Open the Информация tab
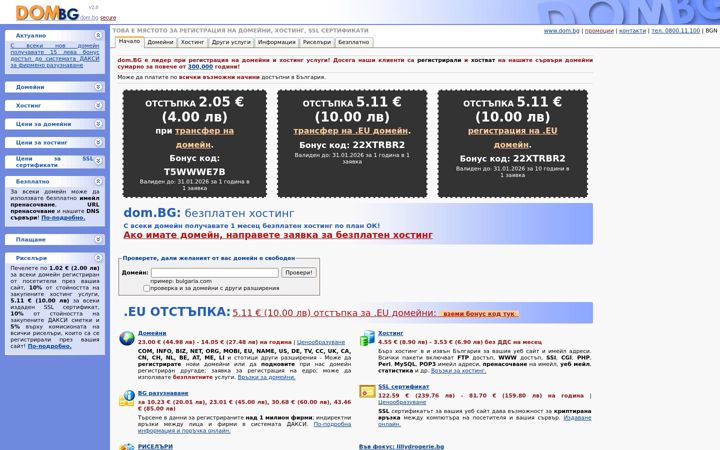The width and height of the screenshot is (720, 450). pyautogui.click(x=276, y=42)
